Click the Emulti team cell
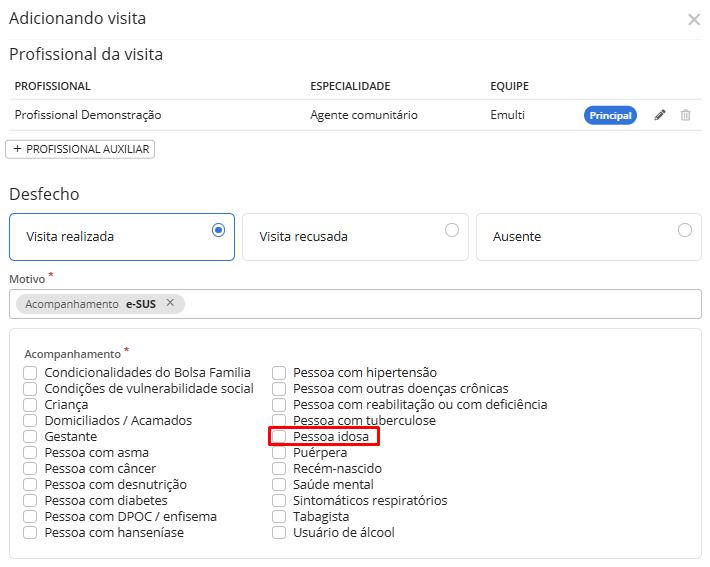 coord(507,115)
